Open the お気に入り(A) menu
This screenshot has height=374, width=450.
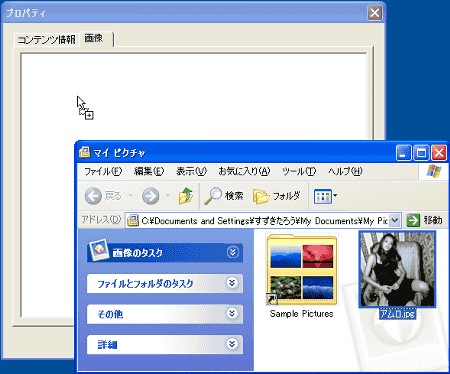pyautogui.click(x=244, y=171)
